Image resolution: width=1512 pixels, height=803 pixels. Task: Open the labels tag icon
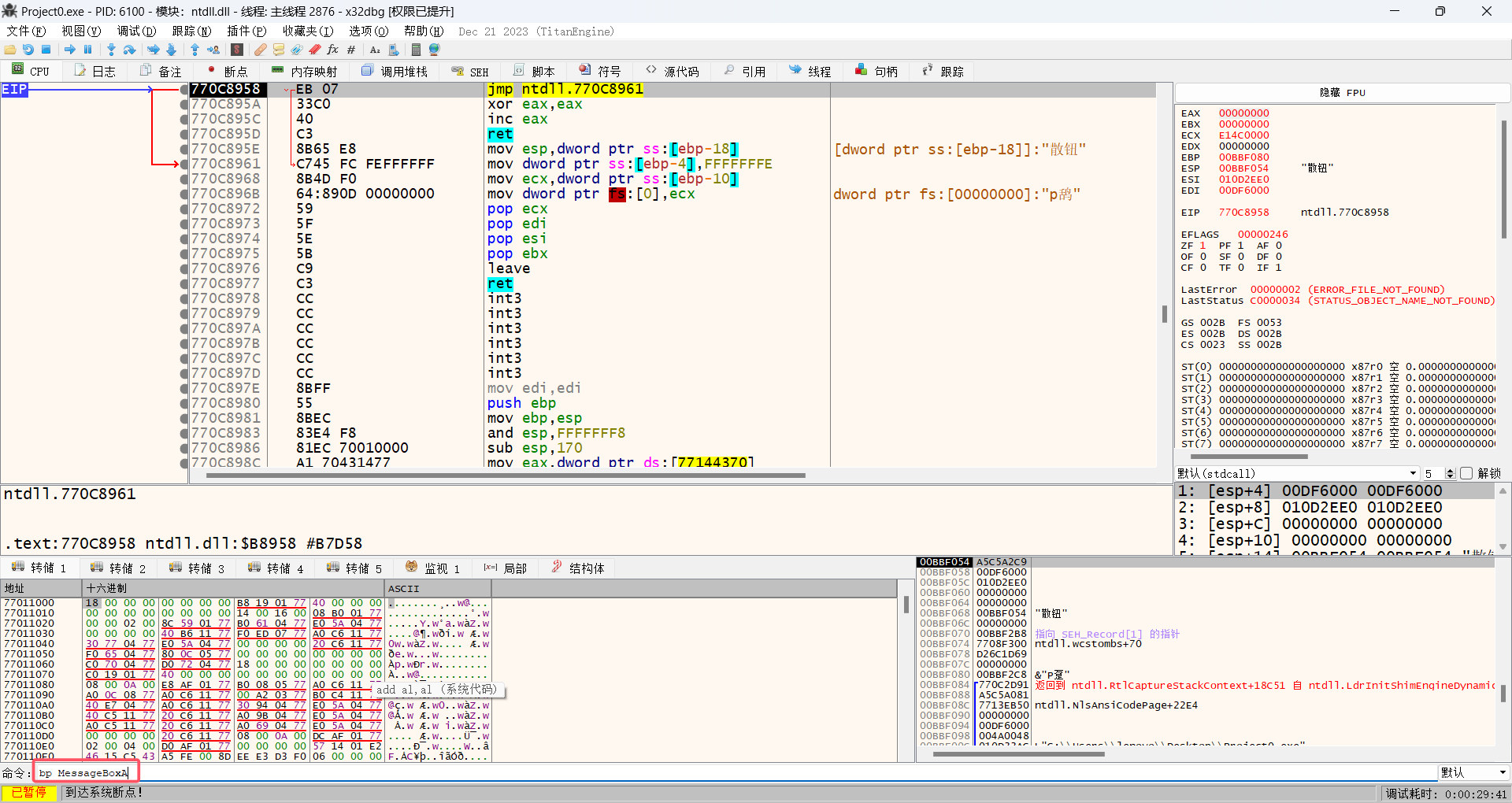[297, 50]
